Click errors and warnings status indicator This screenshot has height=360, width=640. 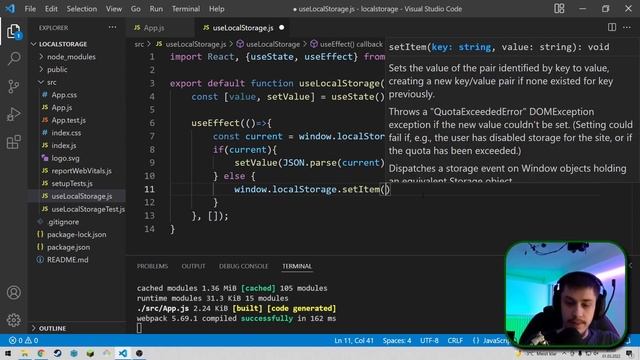click(23, 340)
